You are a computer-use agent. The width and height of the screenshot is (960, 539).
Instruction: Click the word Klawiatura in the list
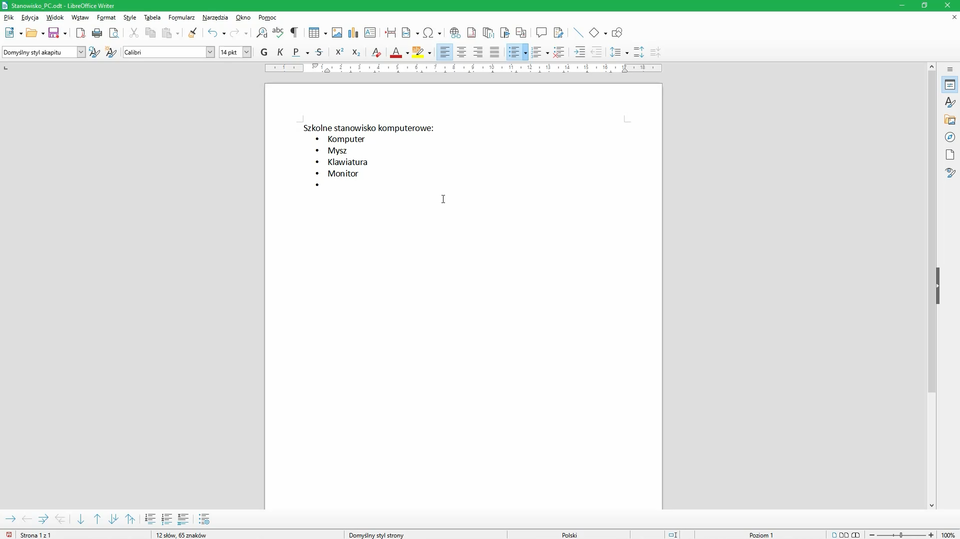(x=347, y=162)
